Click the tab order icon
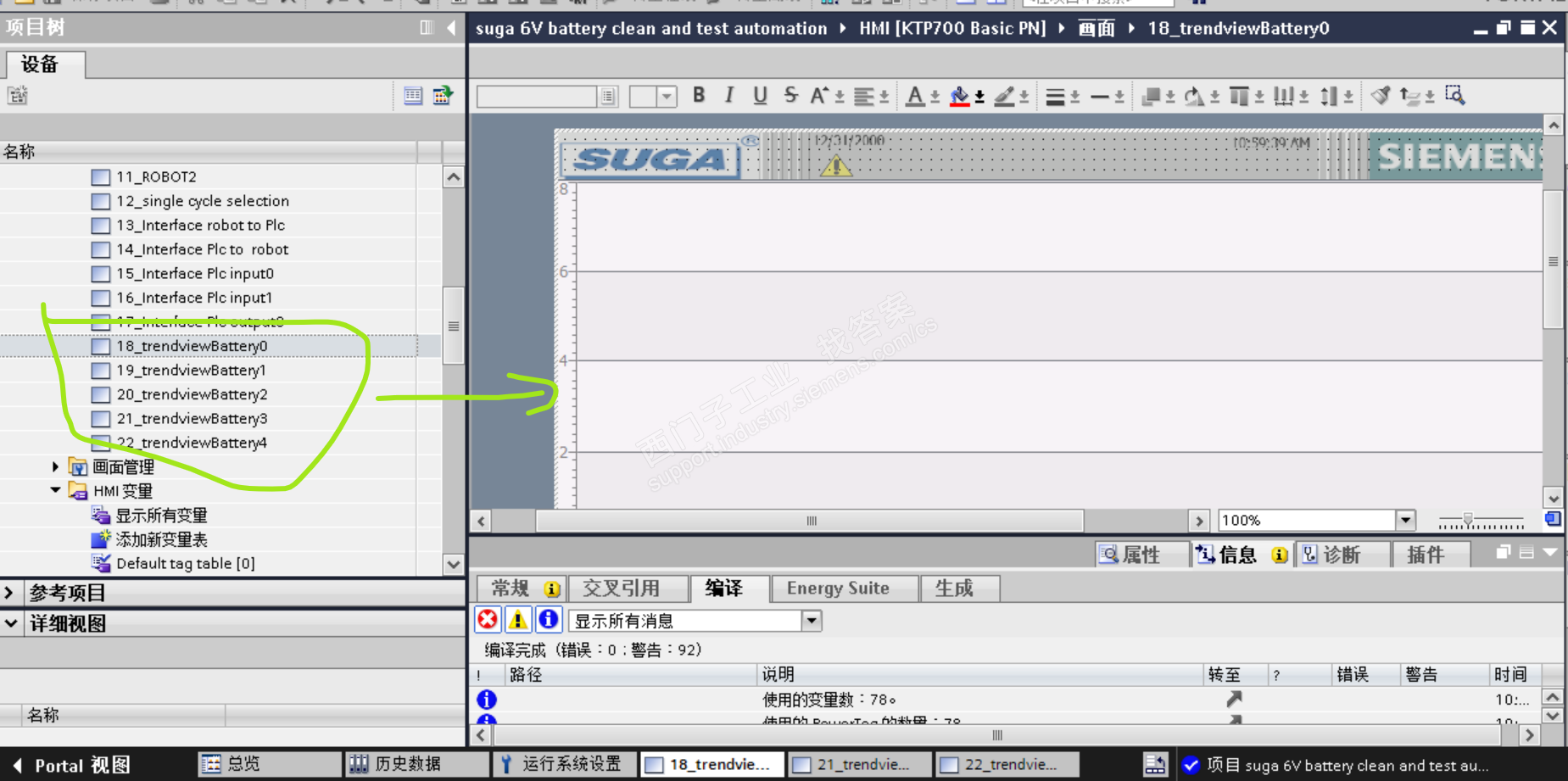The height and width of the screenshot is (781, 1568). [1410, 96]
